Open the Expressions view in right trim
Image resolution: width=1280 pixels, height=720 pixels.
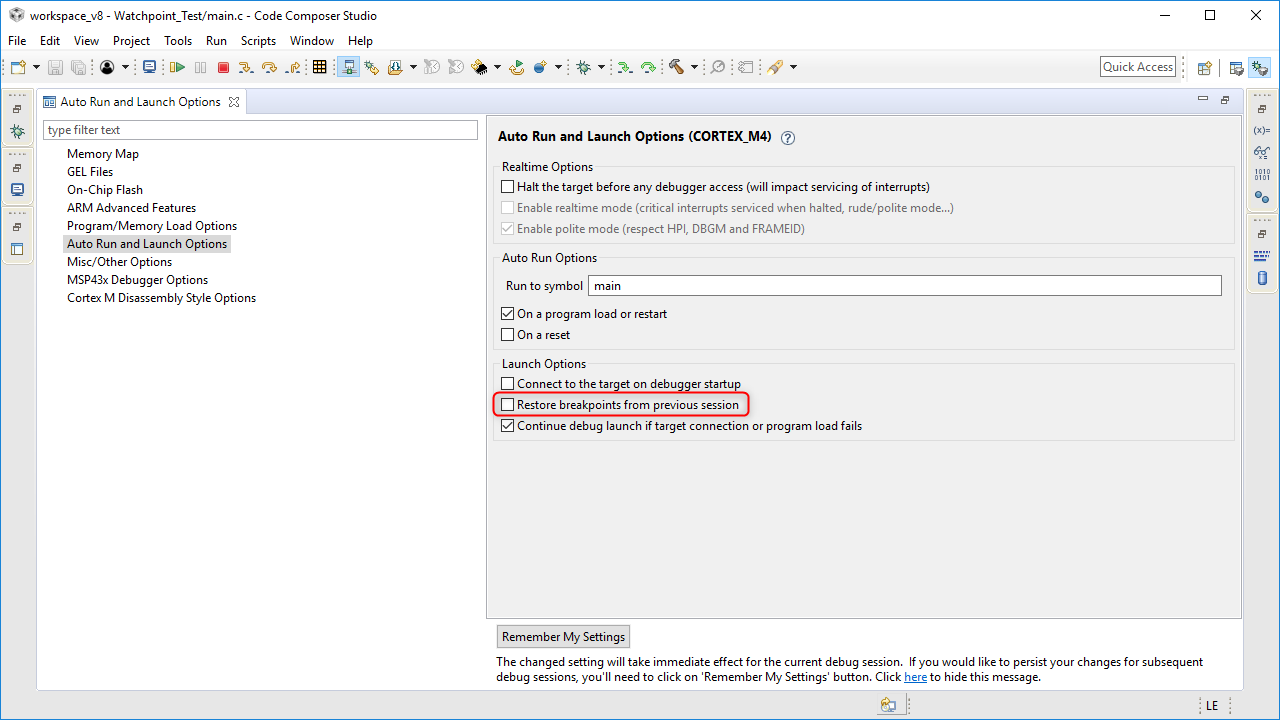click(1262, 153)
